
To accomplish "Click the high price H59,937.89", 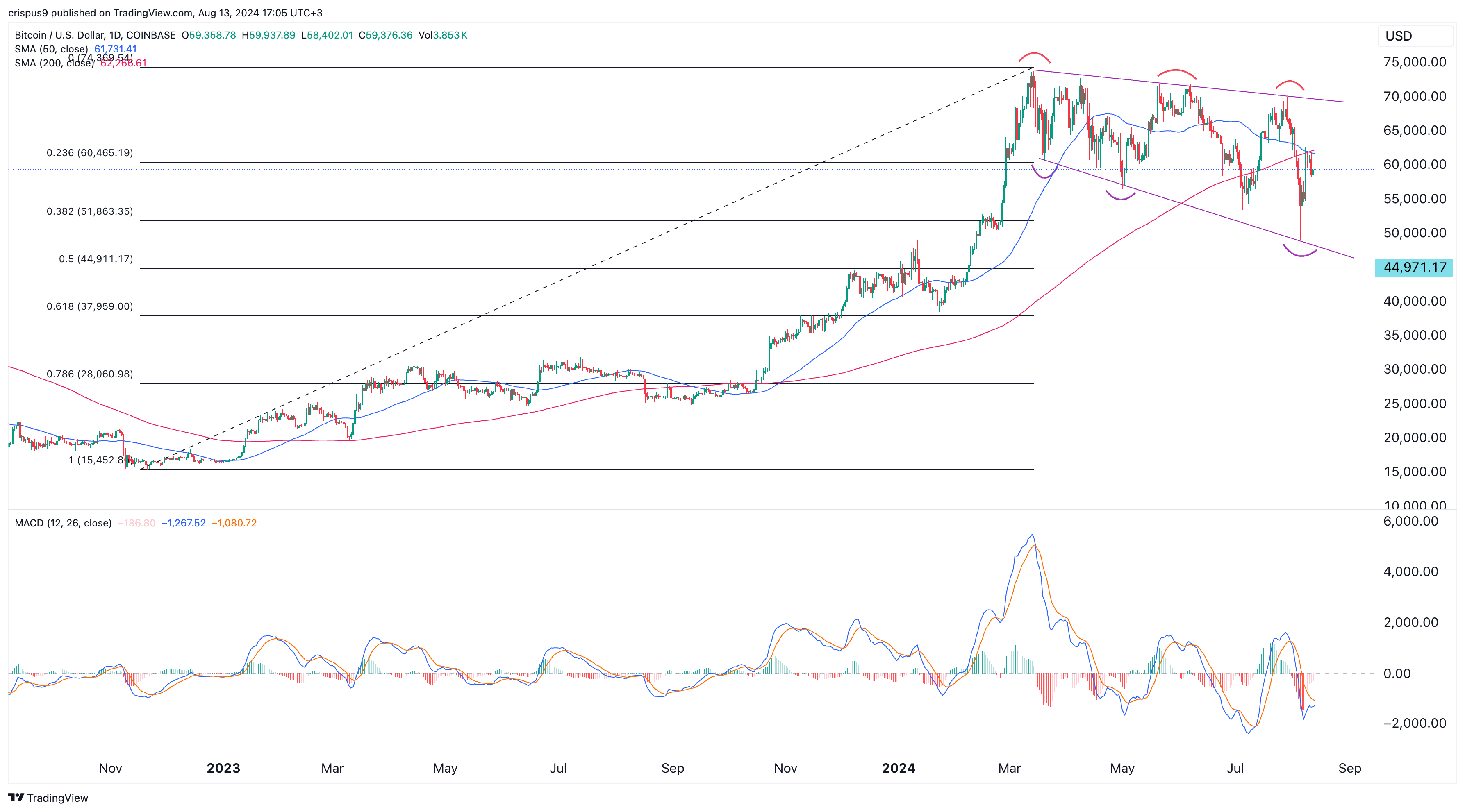I will (x=268, y=35).
